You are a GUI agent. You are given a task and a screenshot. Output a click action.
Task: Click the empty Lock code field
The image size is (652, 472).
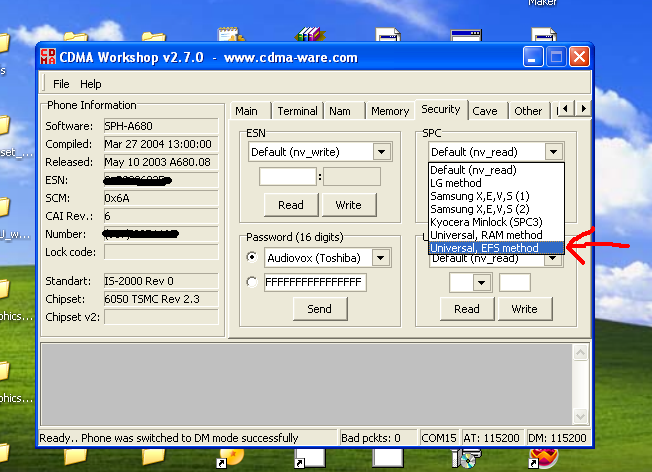(161, 252)
